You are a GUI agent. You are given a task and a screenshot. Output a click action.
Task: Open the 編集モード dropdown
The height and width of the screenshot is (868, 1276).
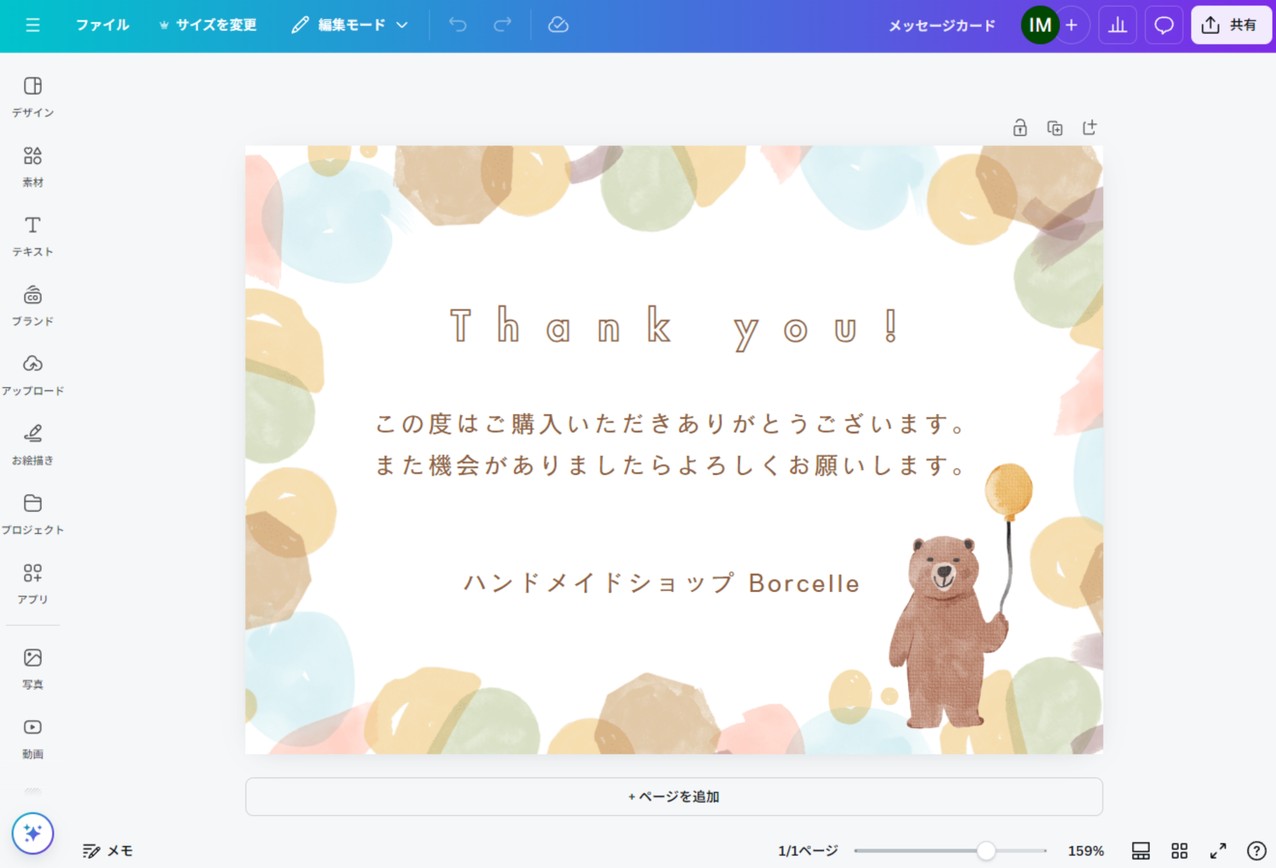pyautogui.click(x=349, y=25)
